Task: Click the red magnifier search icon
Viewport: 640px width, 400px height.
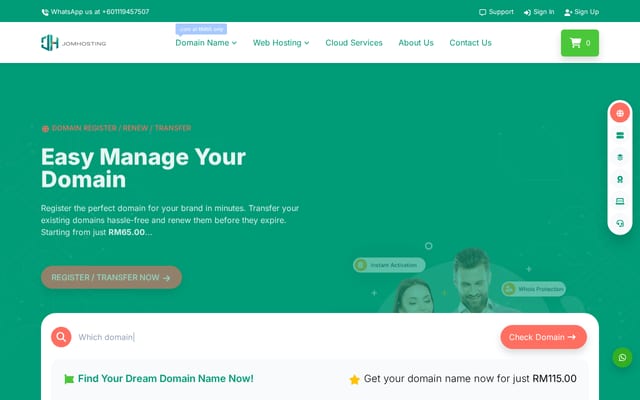Action: (61, 337)
